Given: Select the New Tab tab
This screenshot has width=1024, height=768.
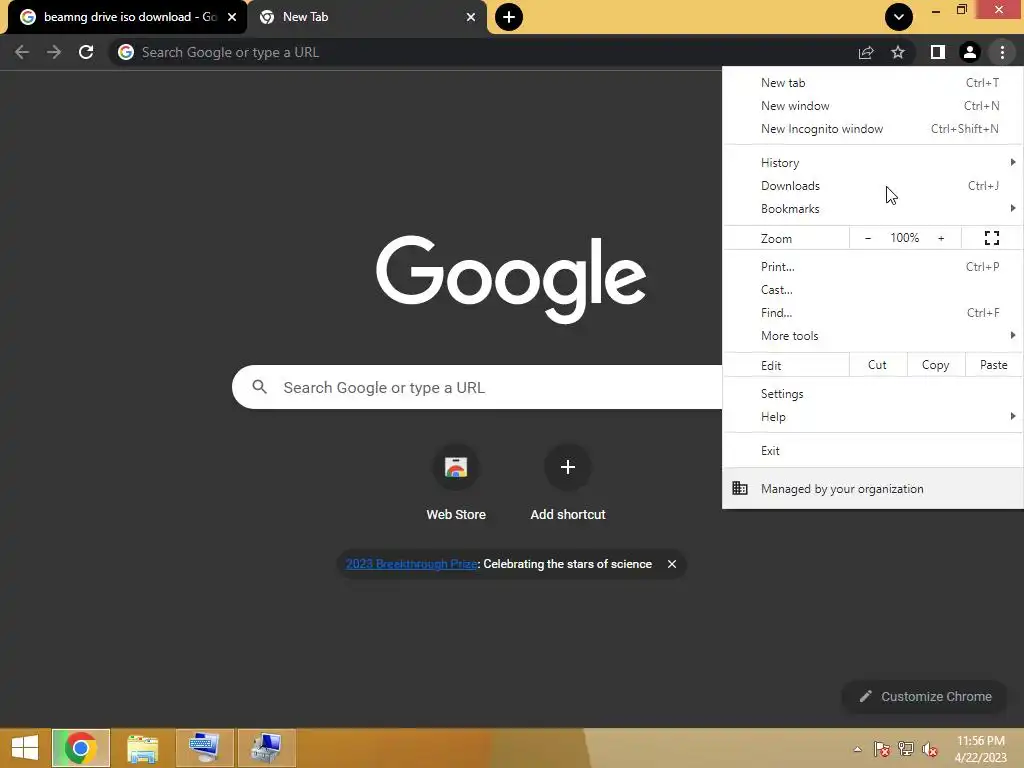Looking at the screenshot, I should [x=367, y=17].
